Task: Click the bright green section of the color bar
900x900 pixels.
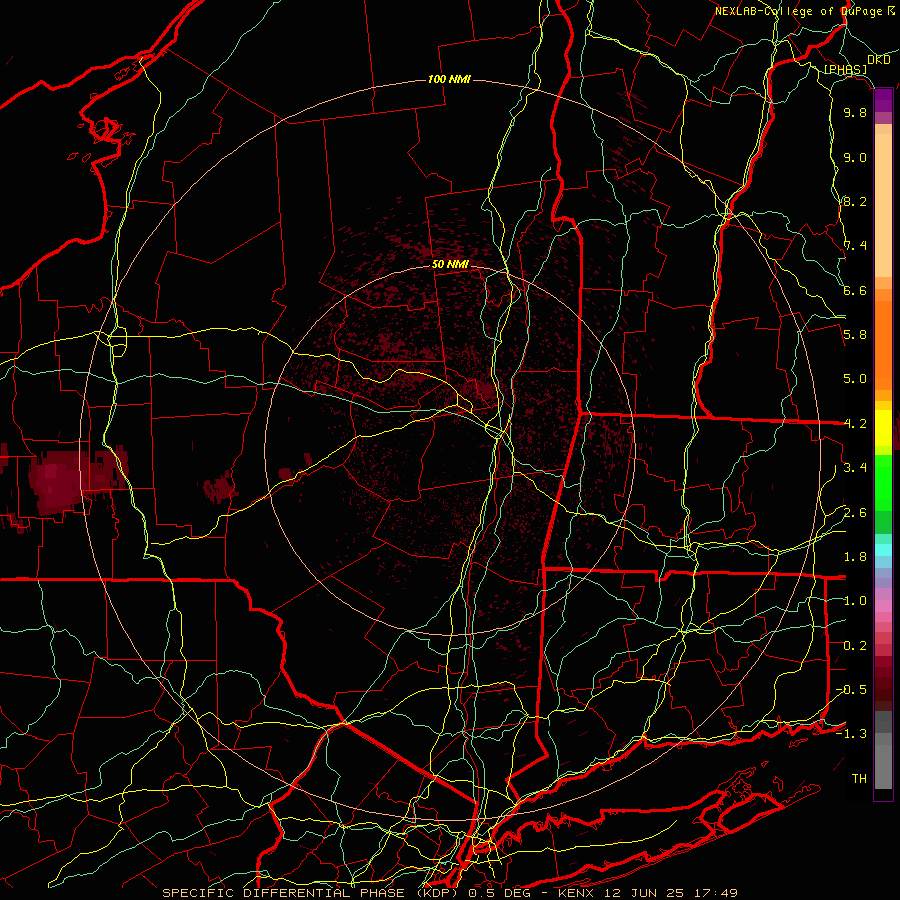Action: point(883,482)
